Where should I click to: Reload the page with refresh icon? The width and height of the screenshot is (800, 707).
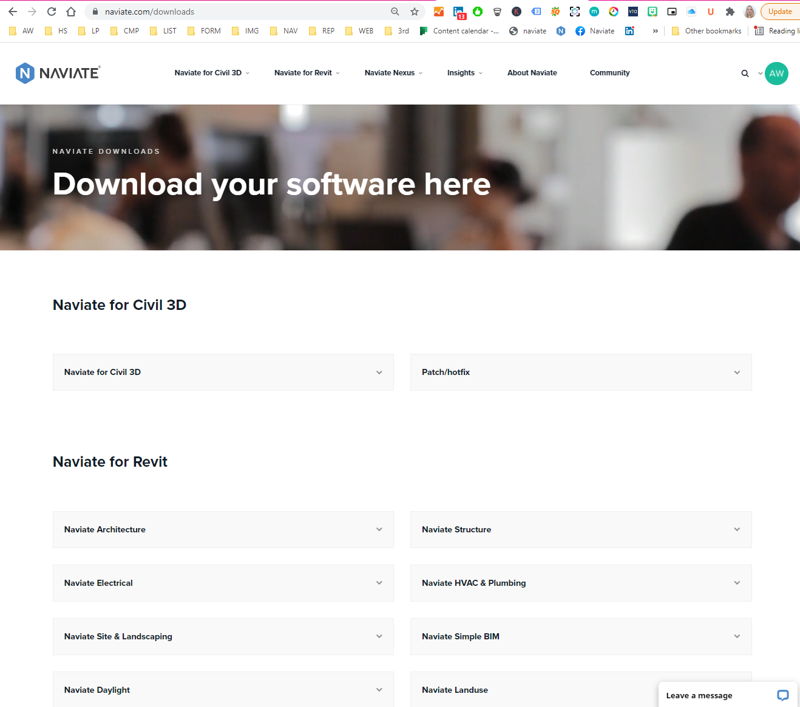[52, 11]
